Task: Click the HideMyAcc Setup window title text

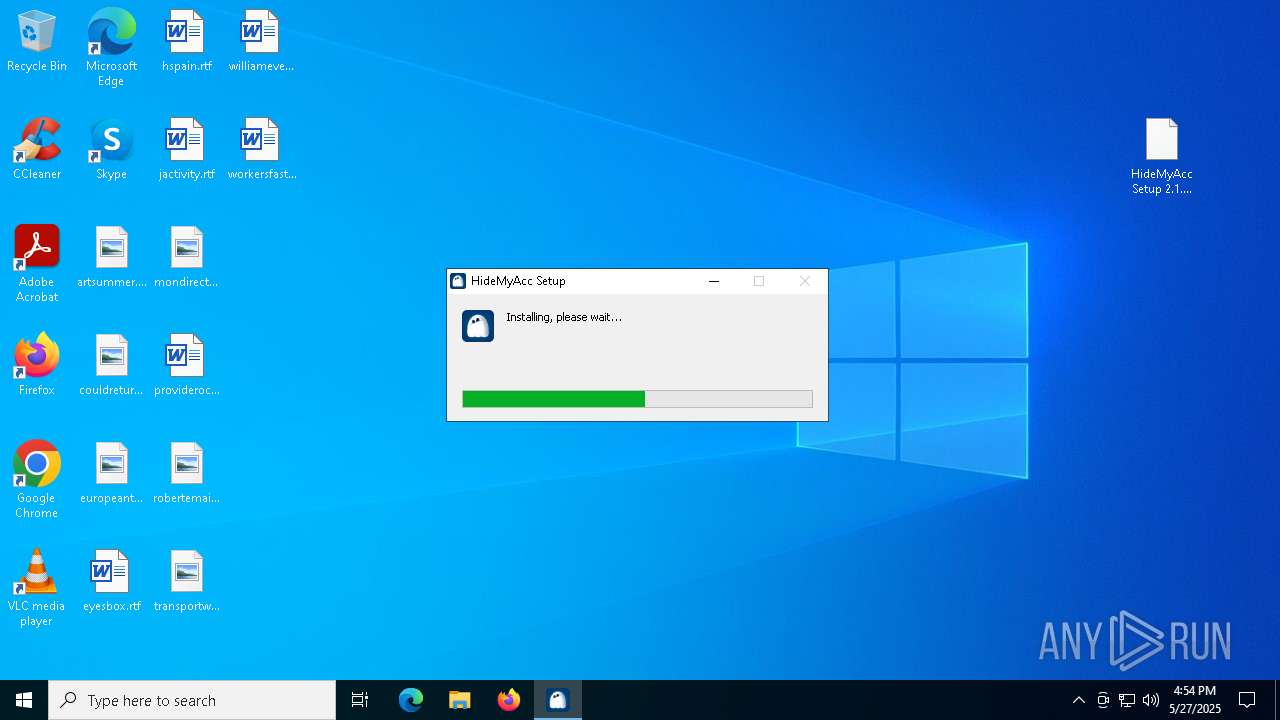Action: (518, 281)
